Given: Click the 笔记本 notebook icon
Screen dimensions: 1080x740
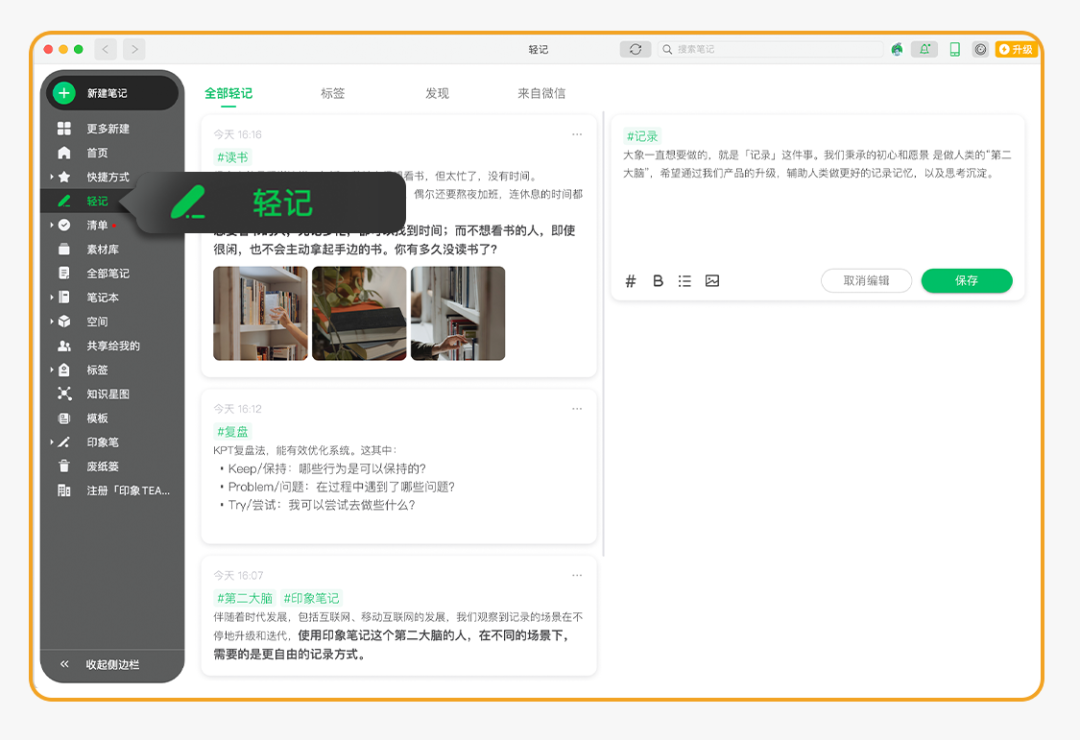Looking at the screenshot, I should [64, 297].
